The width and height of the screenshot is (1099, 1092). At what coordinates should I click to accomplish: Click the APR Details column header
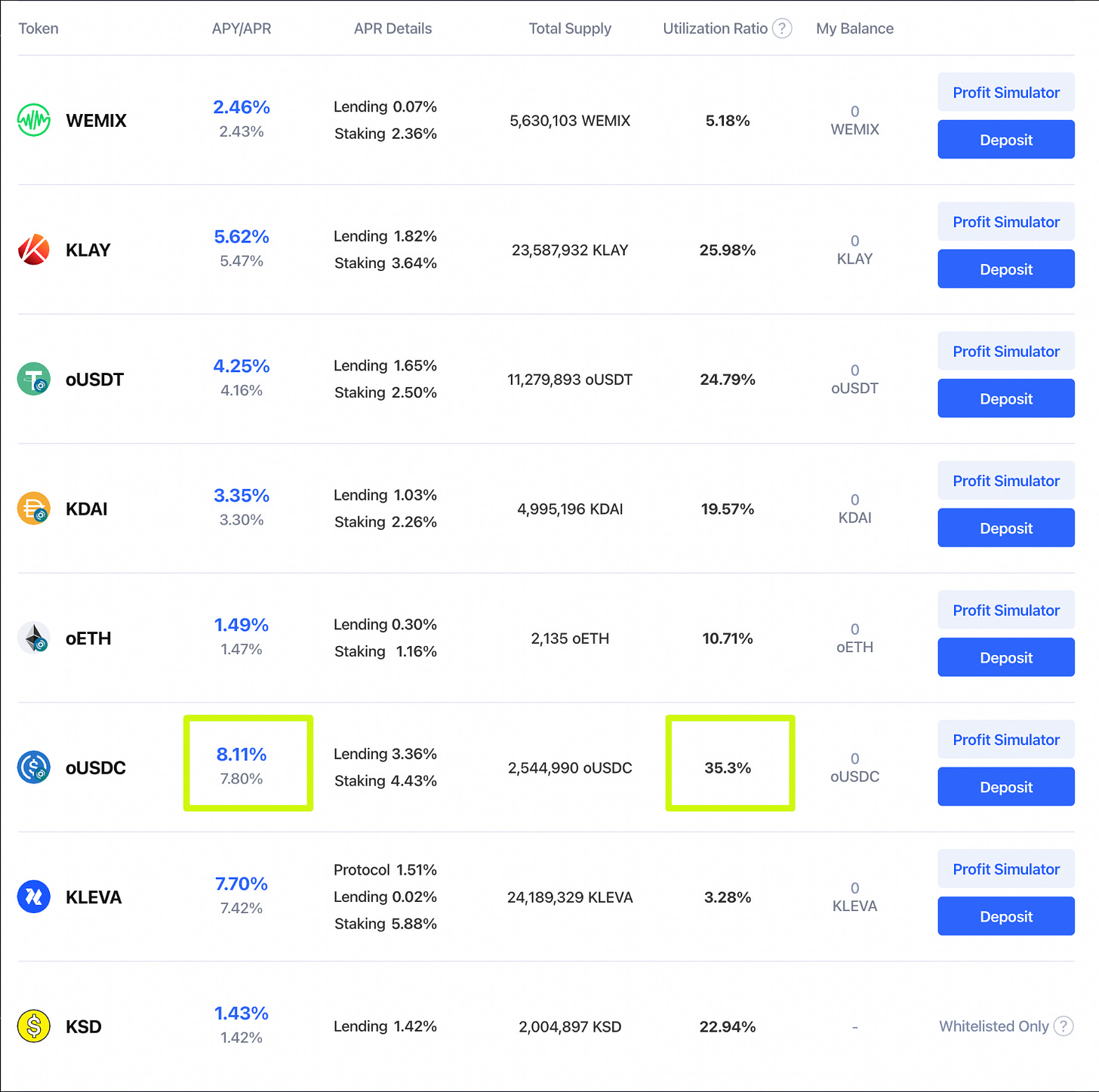(393, 29)
